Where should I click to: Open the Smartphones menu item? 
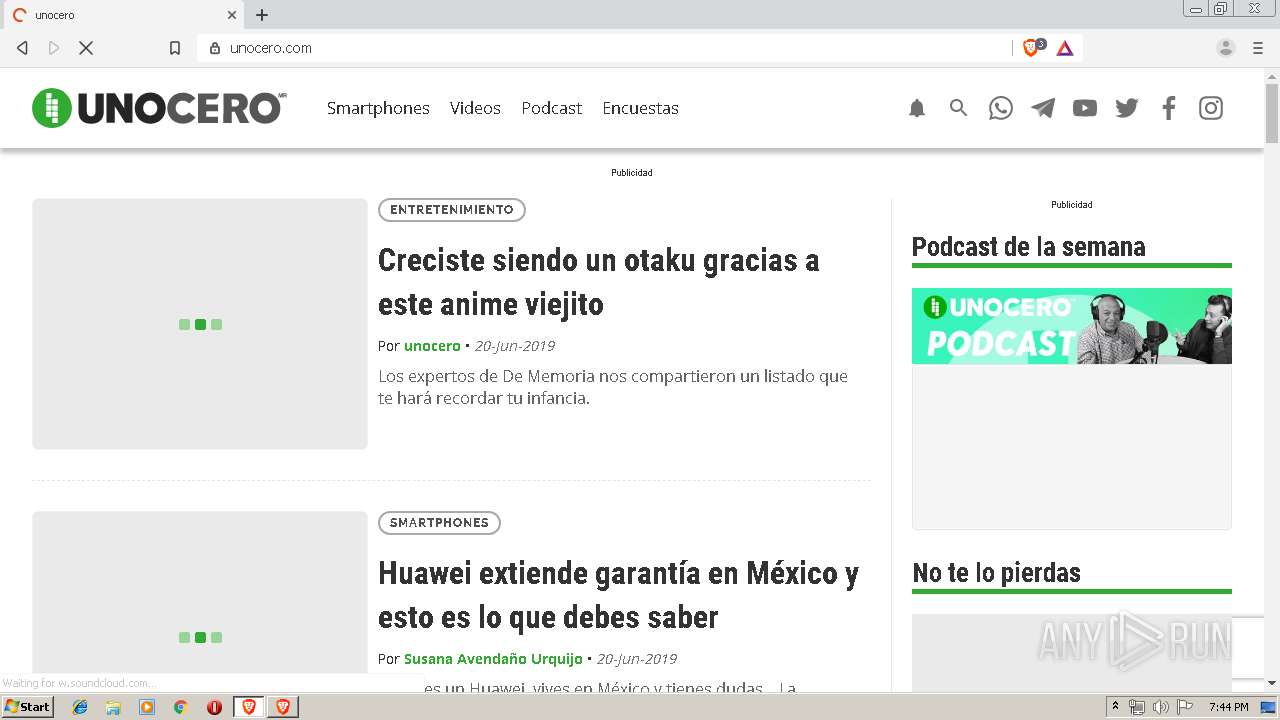378,108
